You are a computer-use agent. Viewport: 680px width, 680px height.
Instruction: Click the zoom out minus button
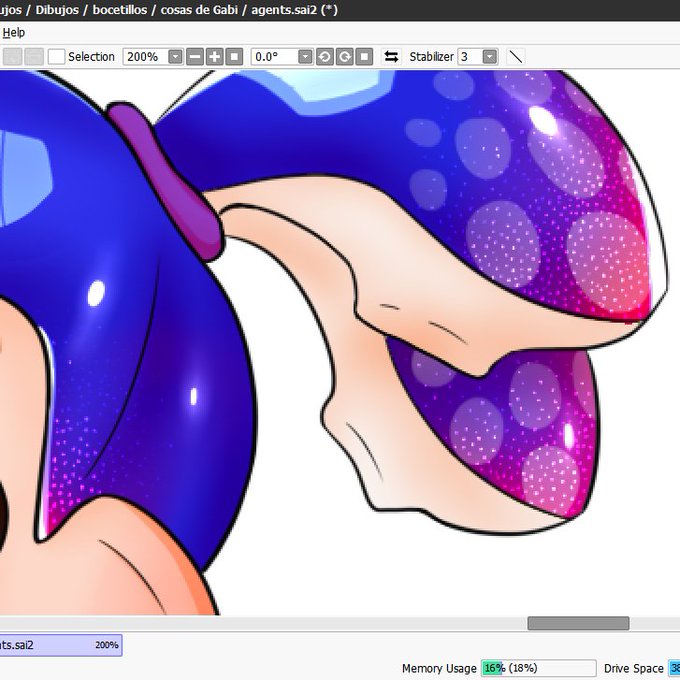coord(195,57)
